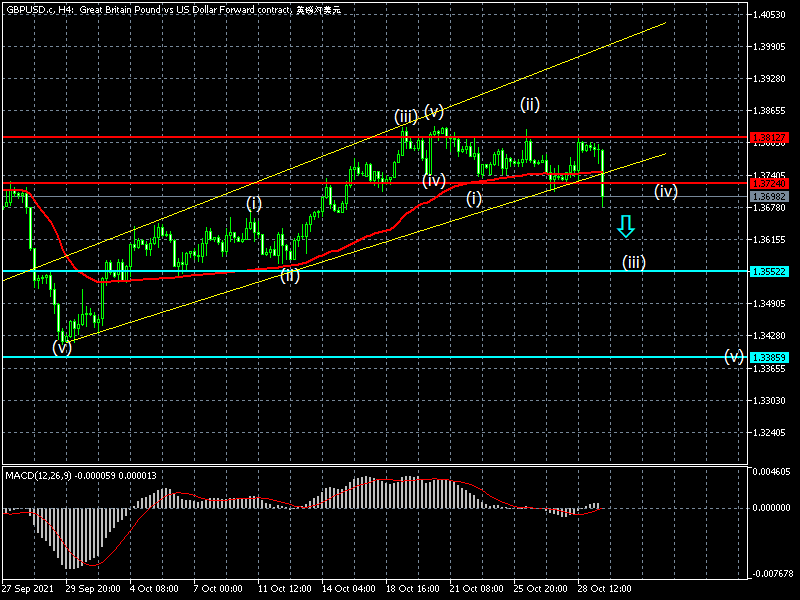Select the red 1.37240 price tag
This screenshot has width=800, height=600.
(x=769, y=183)
